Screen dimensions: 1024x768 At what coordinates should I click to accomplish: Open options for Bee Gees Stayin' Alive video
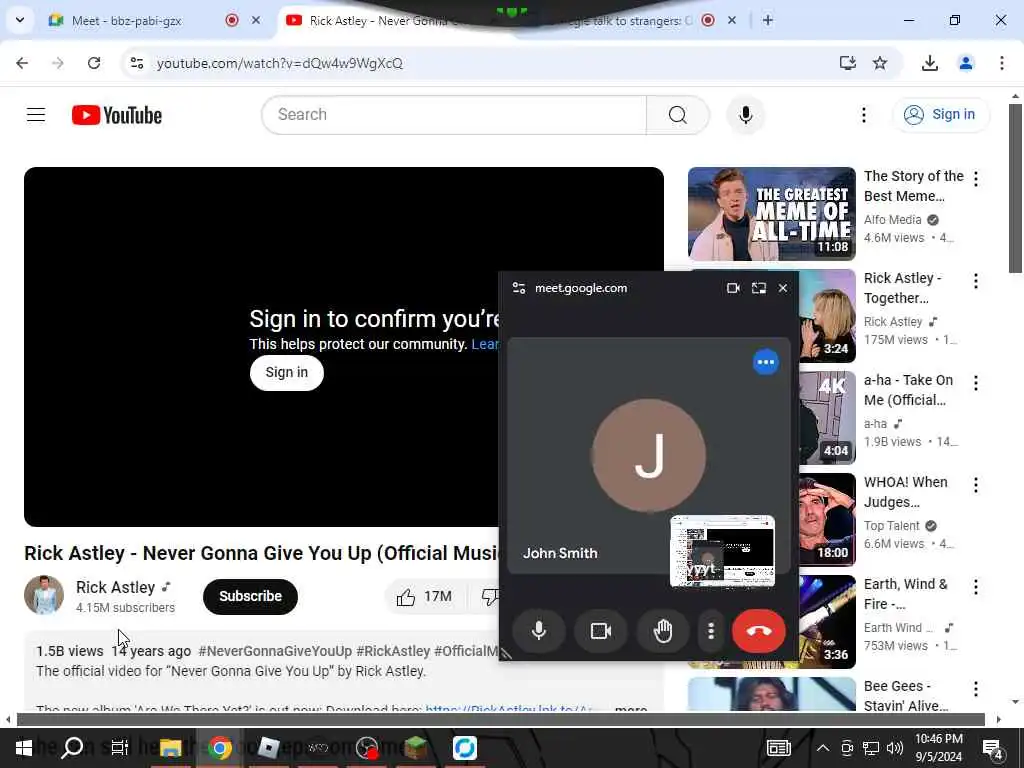coord(976,688)
